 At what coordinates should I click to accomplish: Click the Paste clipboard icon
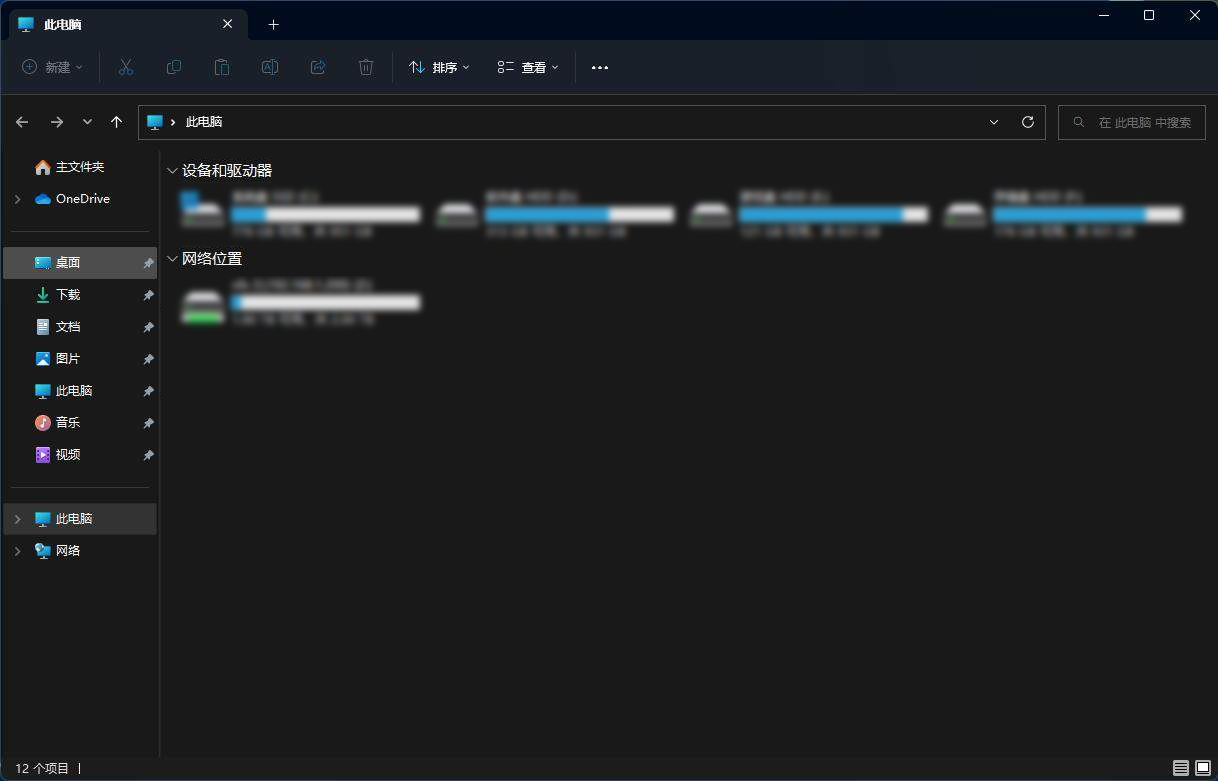[x=222, y=67]
